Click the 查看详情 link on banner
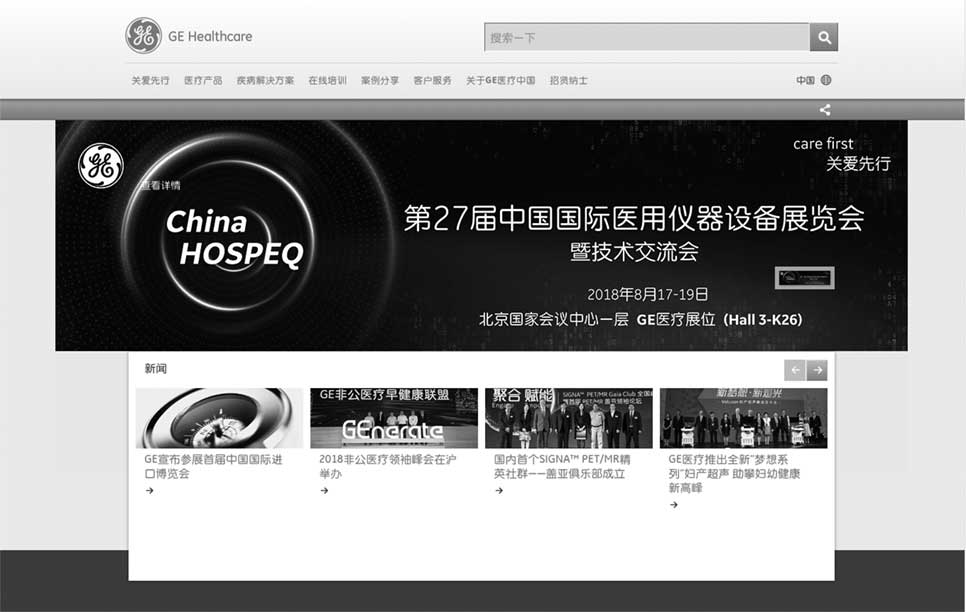966x612 pixels. tap(161, 186)
